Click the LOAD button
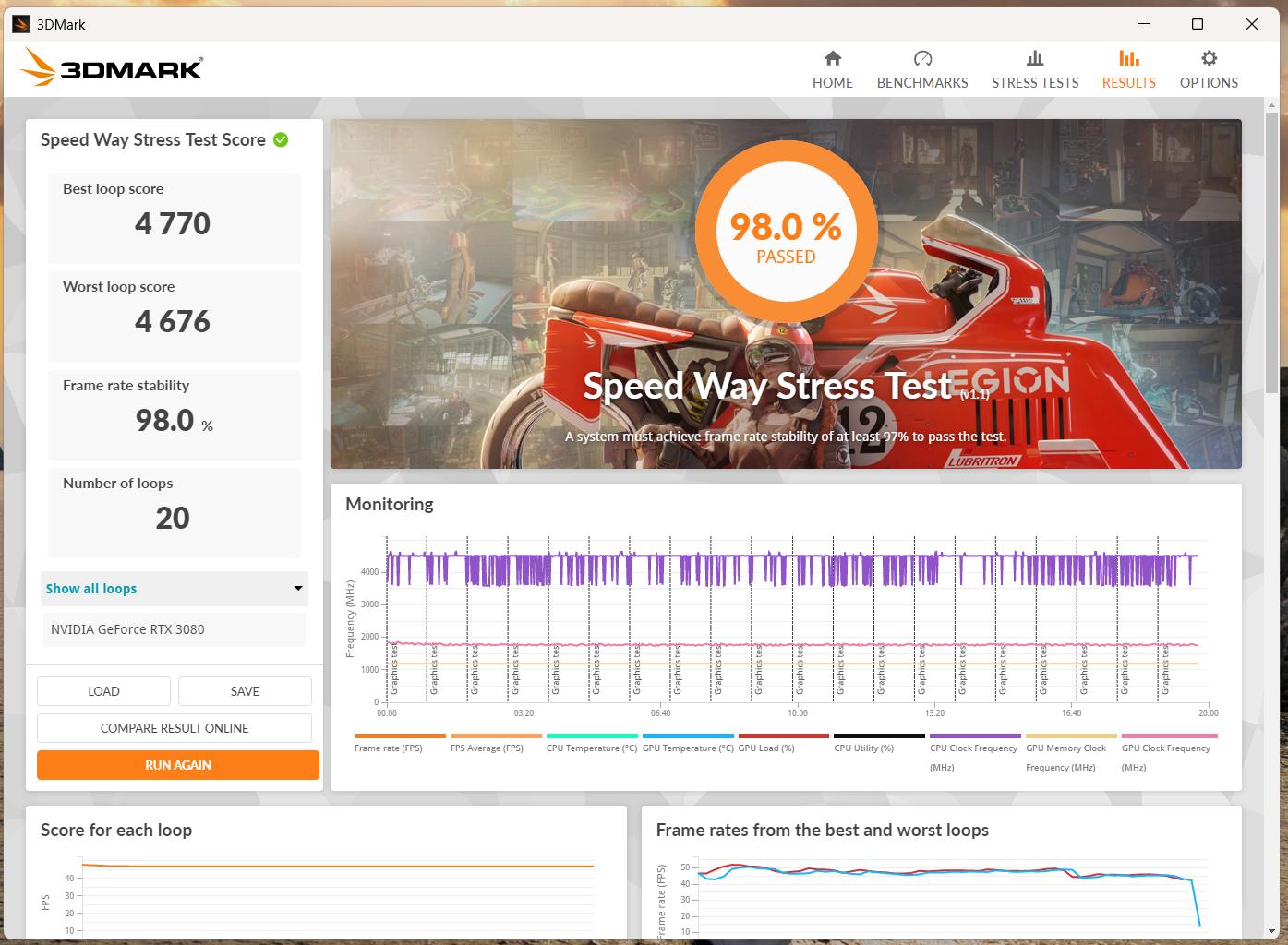Image resolution: width=1288 pixels, height=945 pixels. click(103, 691)
